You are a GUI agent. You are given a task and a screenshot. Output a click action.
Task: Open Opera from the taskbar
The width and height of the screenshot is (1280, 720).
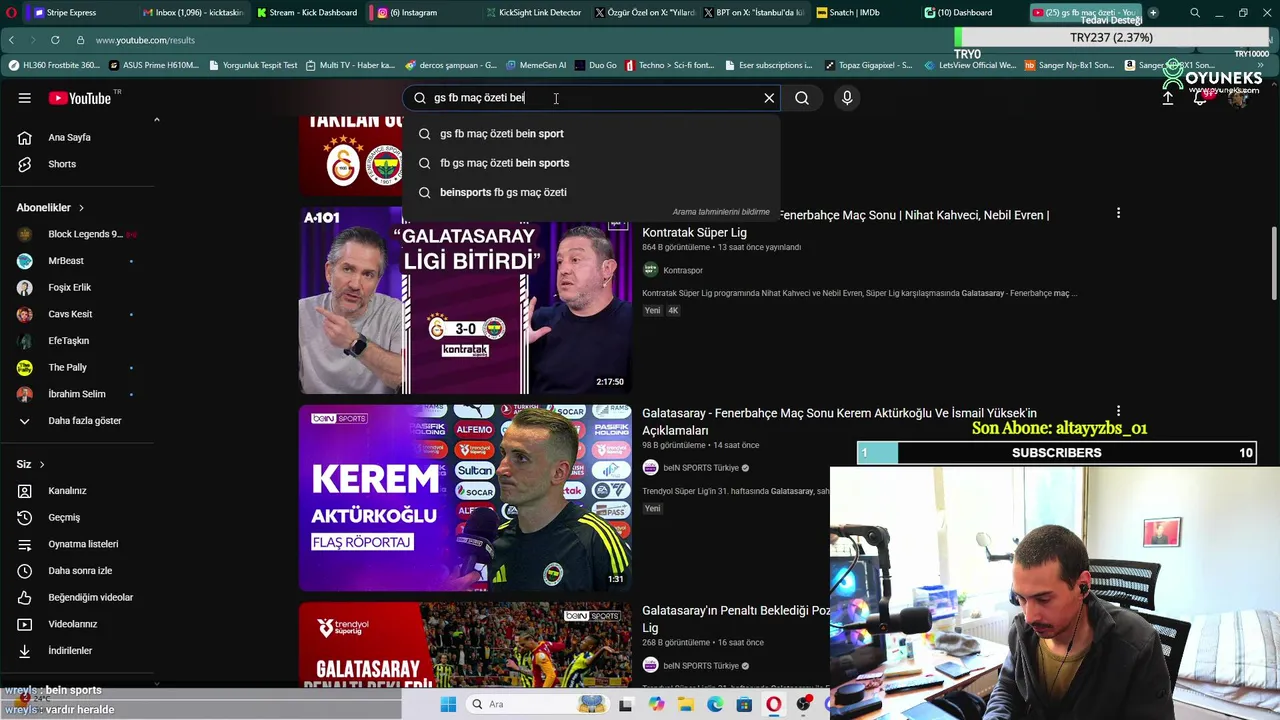coord(774,704)
